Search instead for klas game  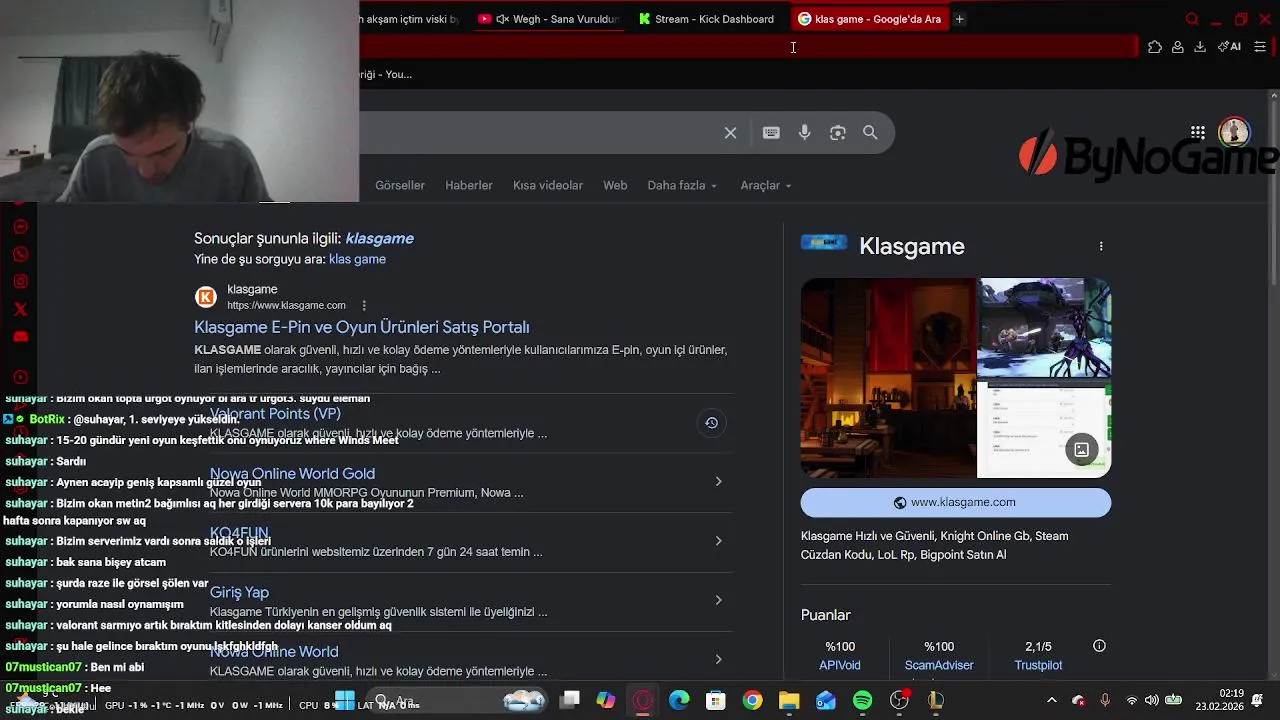coord(357,259)
